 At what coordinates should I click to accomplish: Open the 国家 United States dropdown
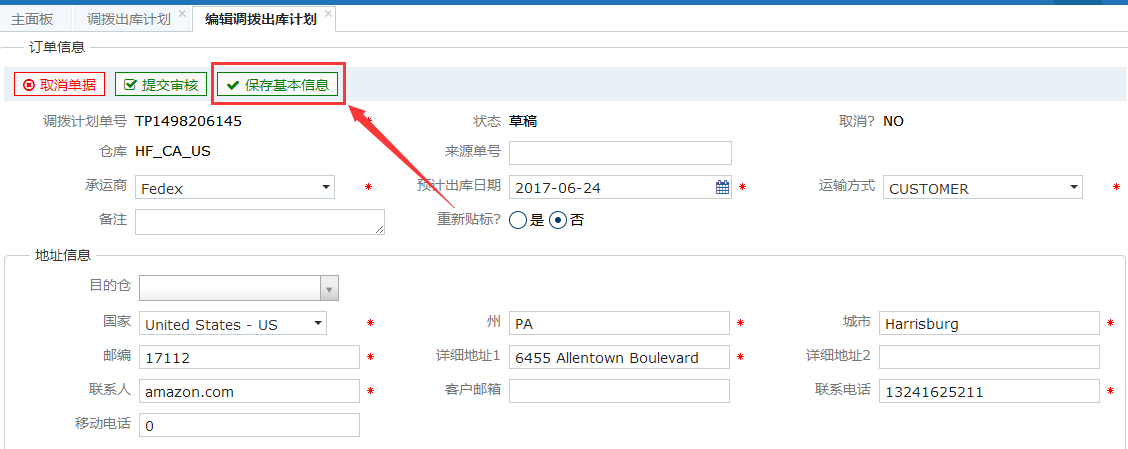click(x=232, y=324)
